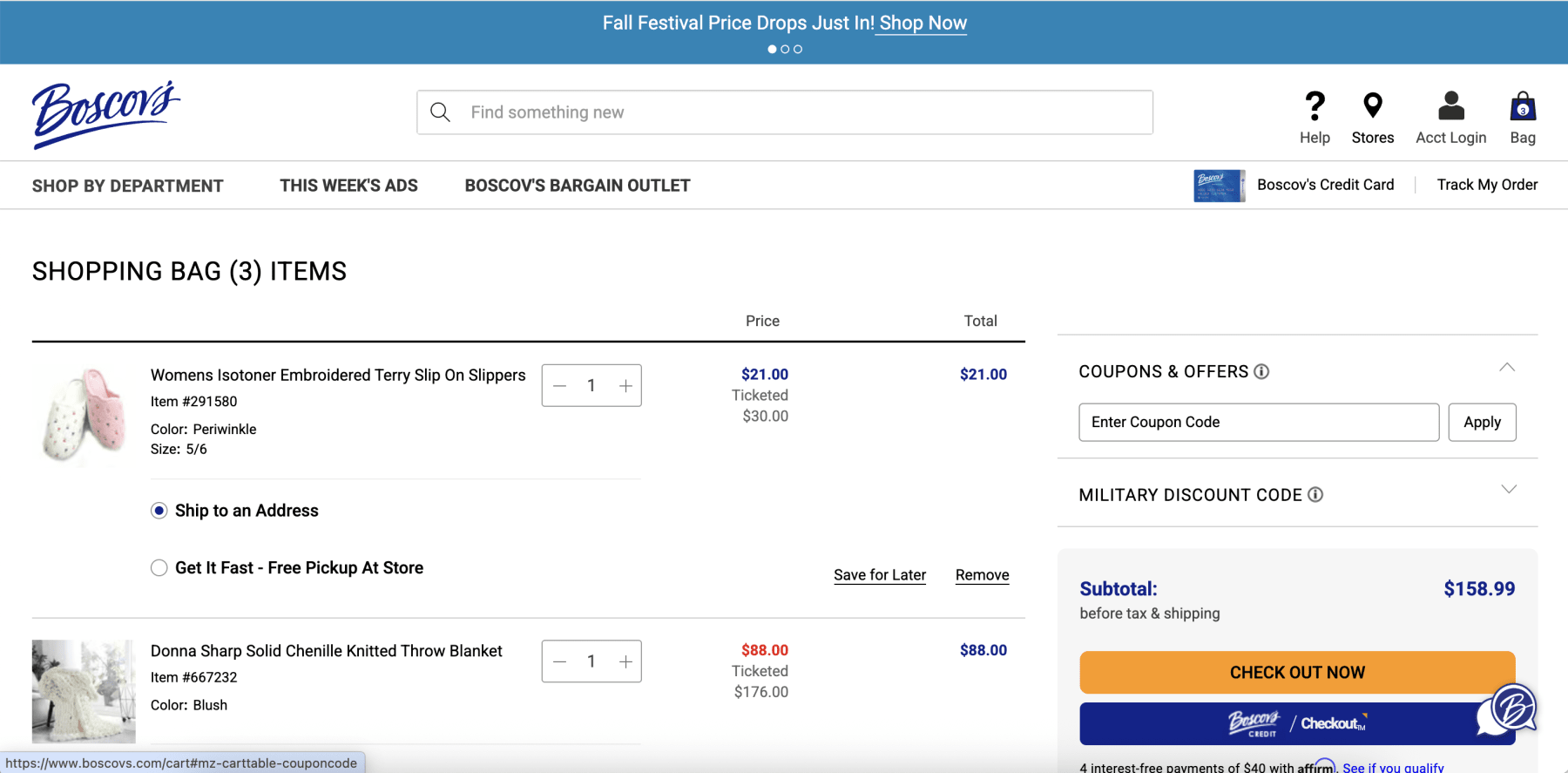This screenshot has width=1568, height=773.
Task: Select Get It Fast Free Pickup option
Action: click(x=159, y=568)
